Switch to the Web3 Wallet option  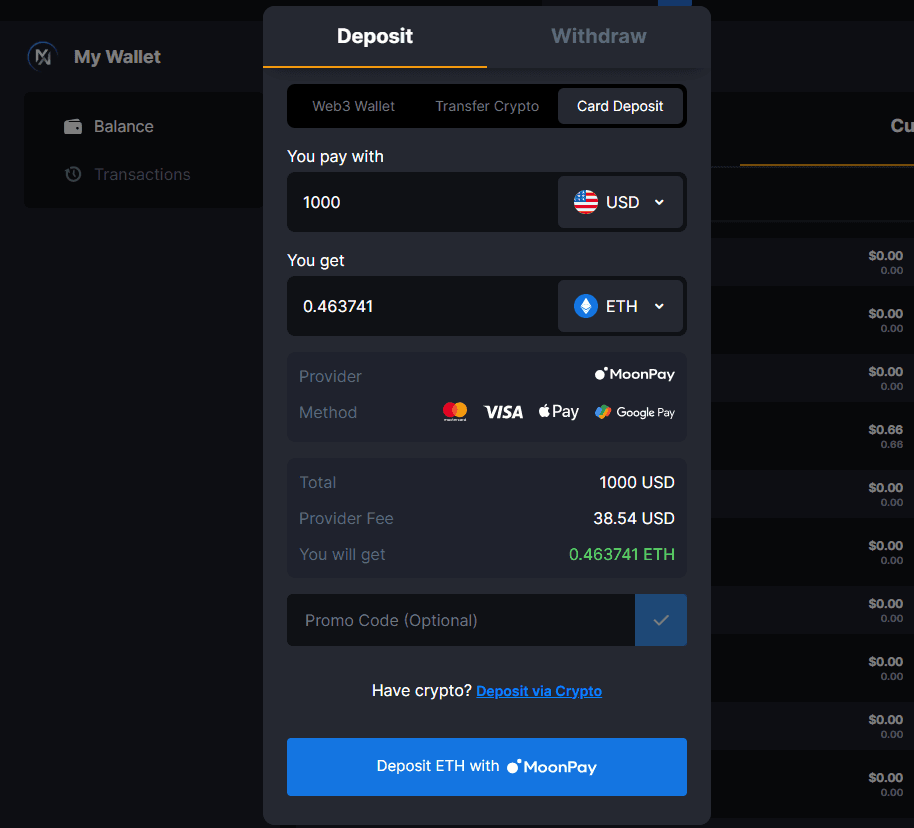click(x=353, y=105)
